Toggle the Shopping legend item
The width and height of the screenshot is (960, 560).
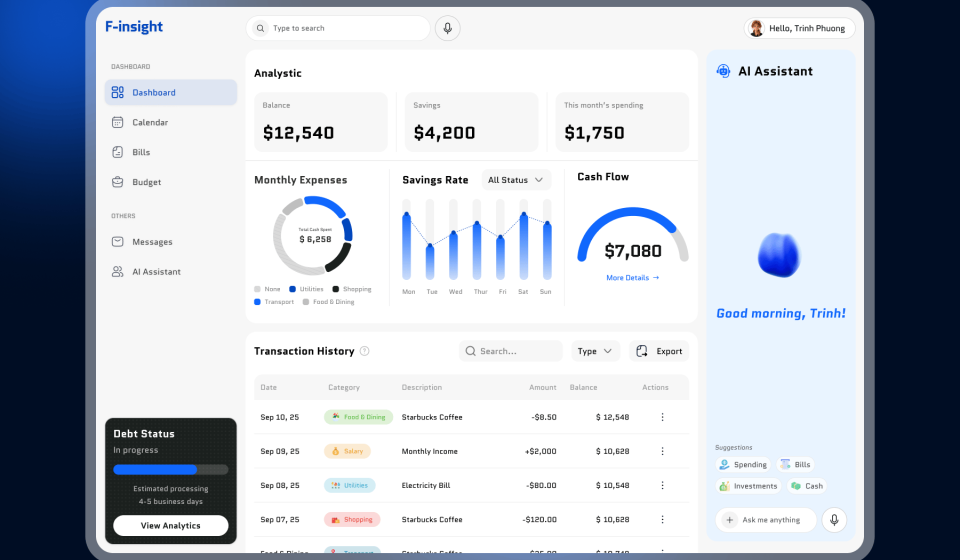352,289
